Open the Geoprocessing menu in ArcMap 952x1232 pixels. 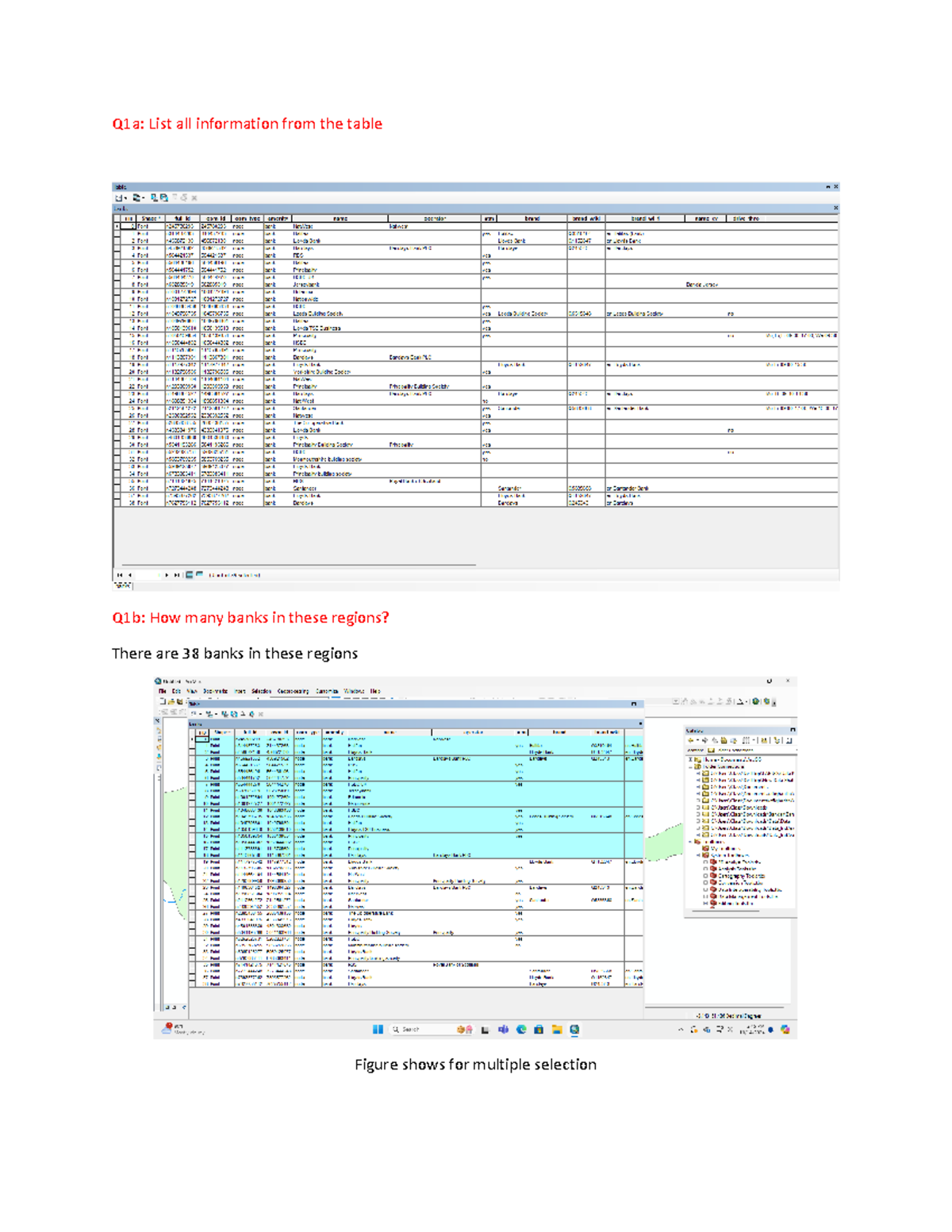click(293, 692)
